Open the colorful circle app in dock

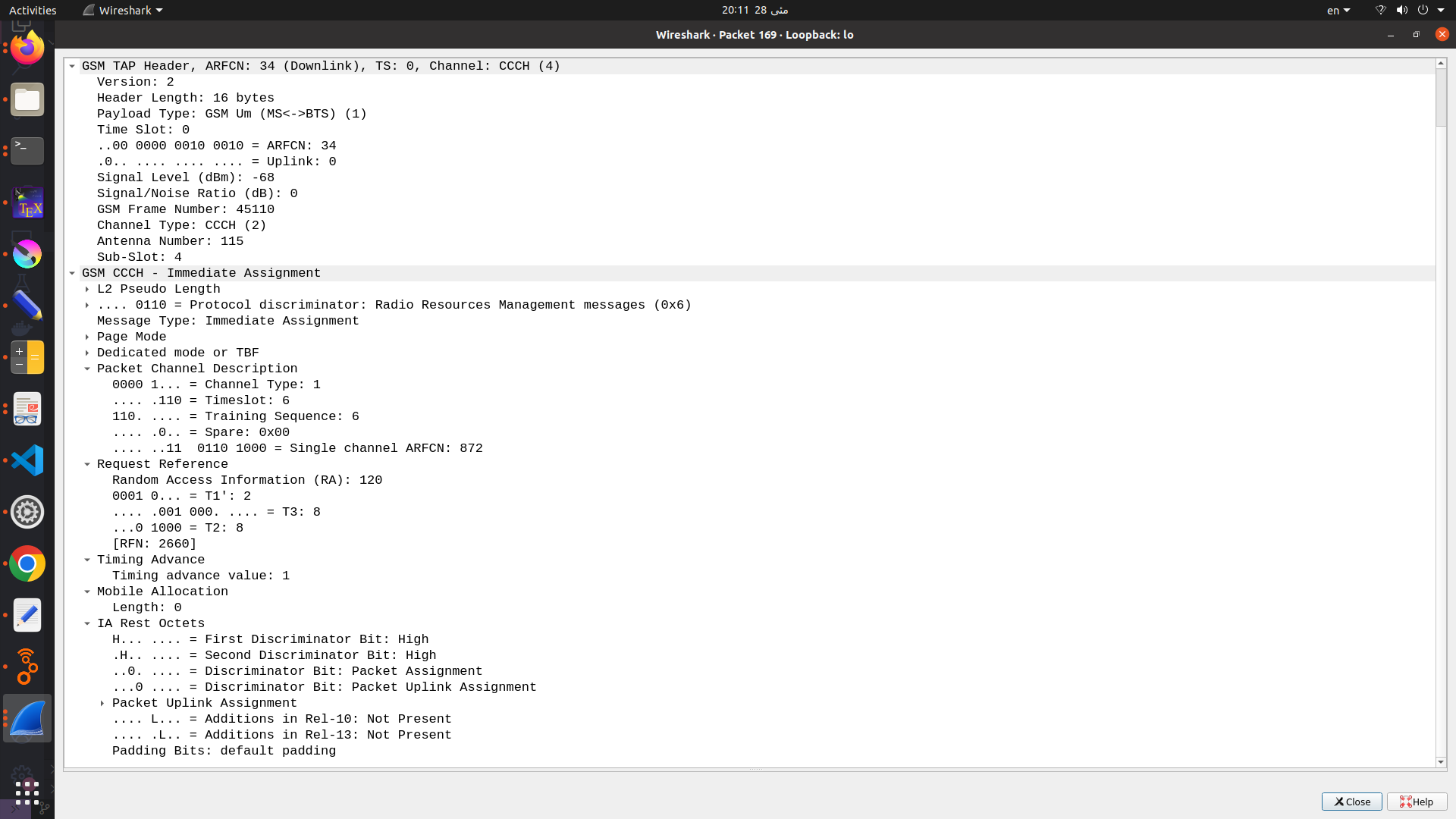point(27,254)
